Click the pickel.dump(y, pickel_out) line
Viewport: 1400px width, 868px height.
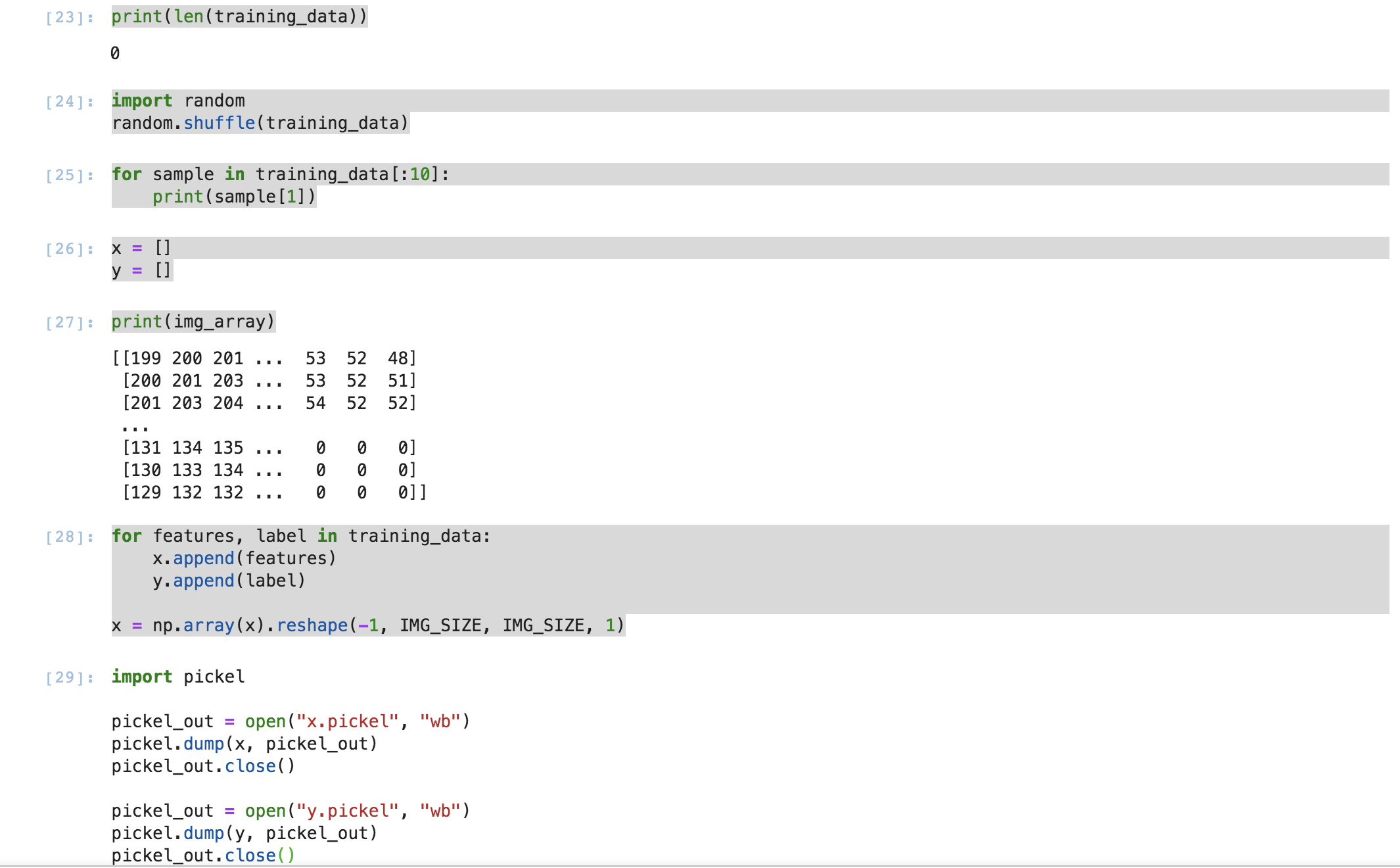[245, 833]
